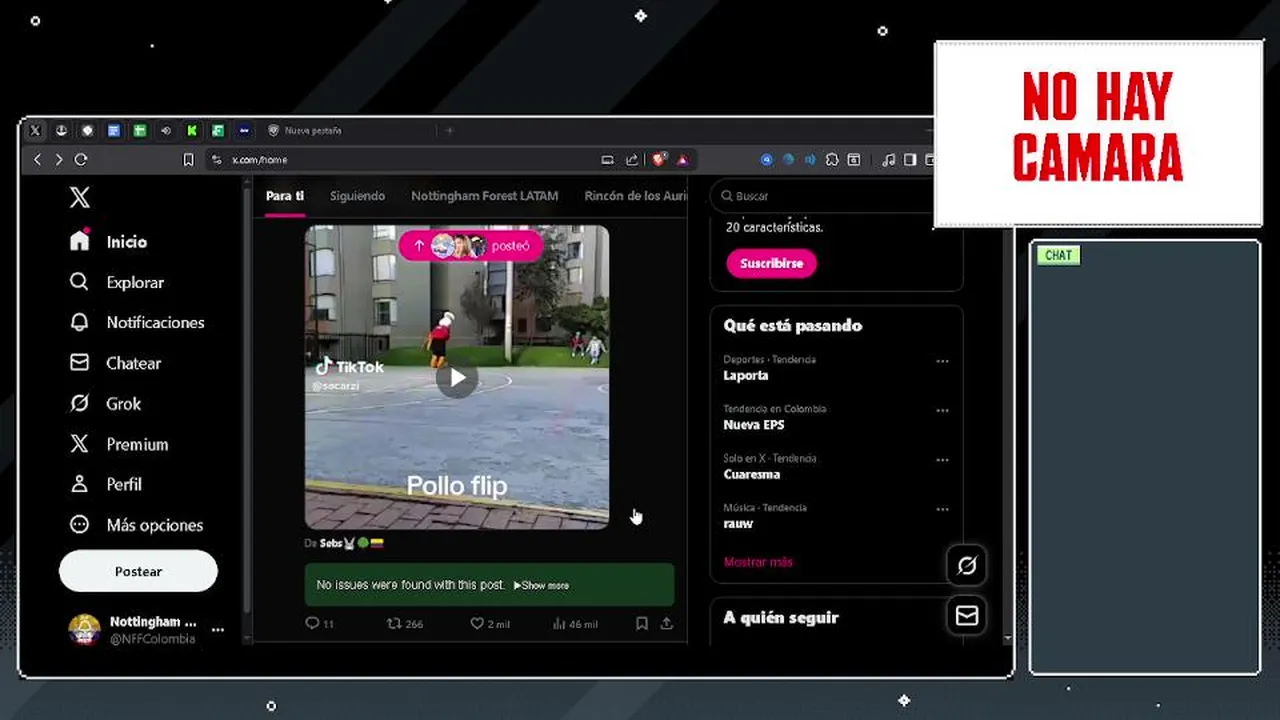This screenshot has width=1280, height=720.
Task: Go forward in the browser
Action: [x=59, y=160]
